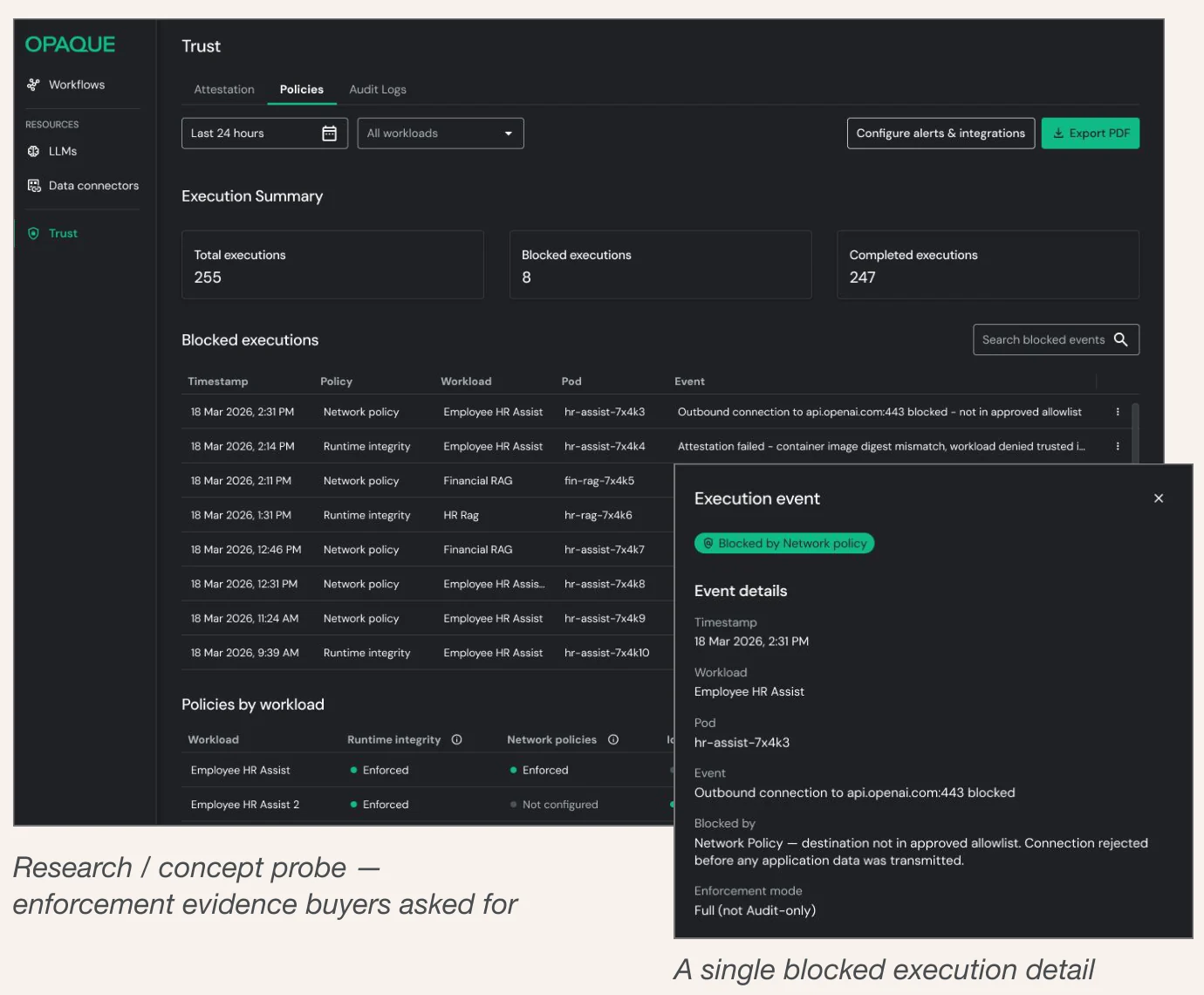The width and height of the screenshot is (1204, 995).
Task: Click the LLMs brain icon
Action: point(33,151)
